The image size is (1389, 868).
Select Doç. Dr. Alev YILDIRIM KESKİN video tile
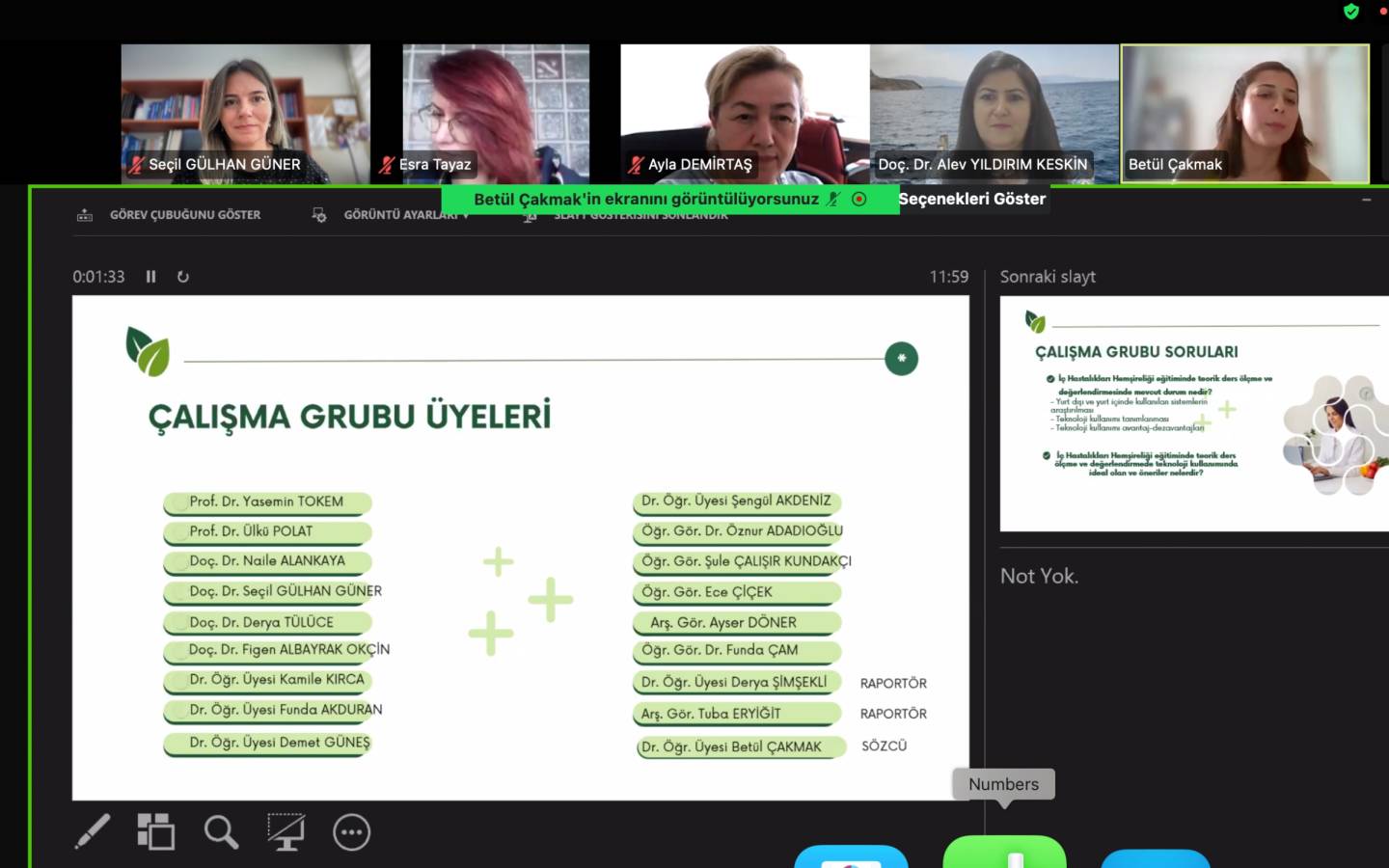pyautogui.click(x=994, y=114)
